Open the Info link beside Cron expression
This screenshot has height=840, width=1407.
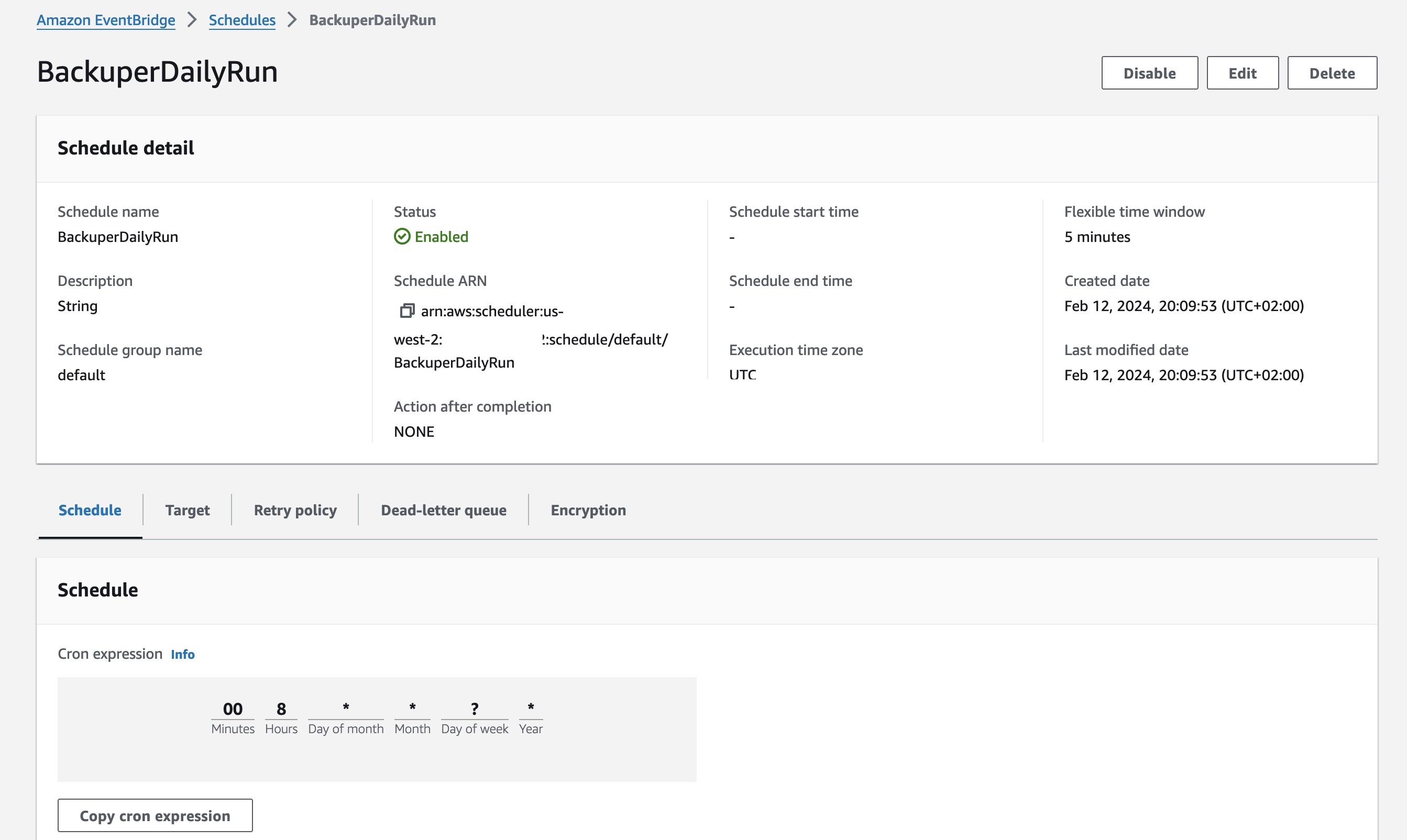click(183, 654)
